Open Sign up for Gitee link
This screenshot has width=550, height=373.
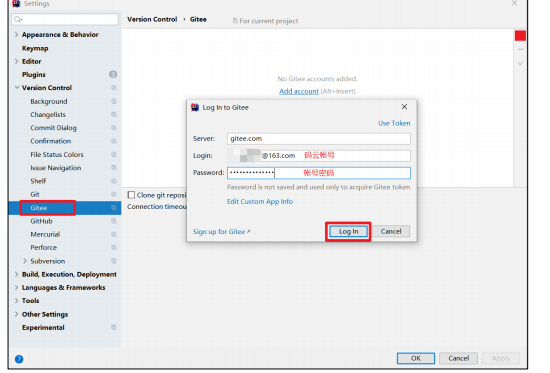(x=221, y=232)
